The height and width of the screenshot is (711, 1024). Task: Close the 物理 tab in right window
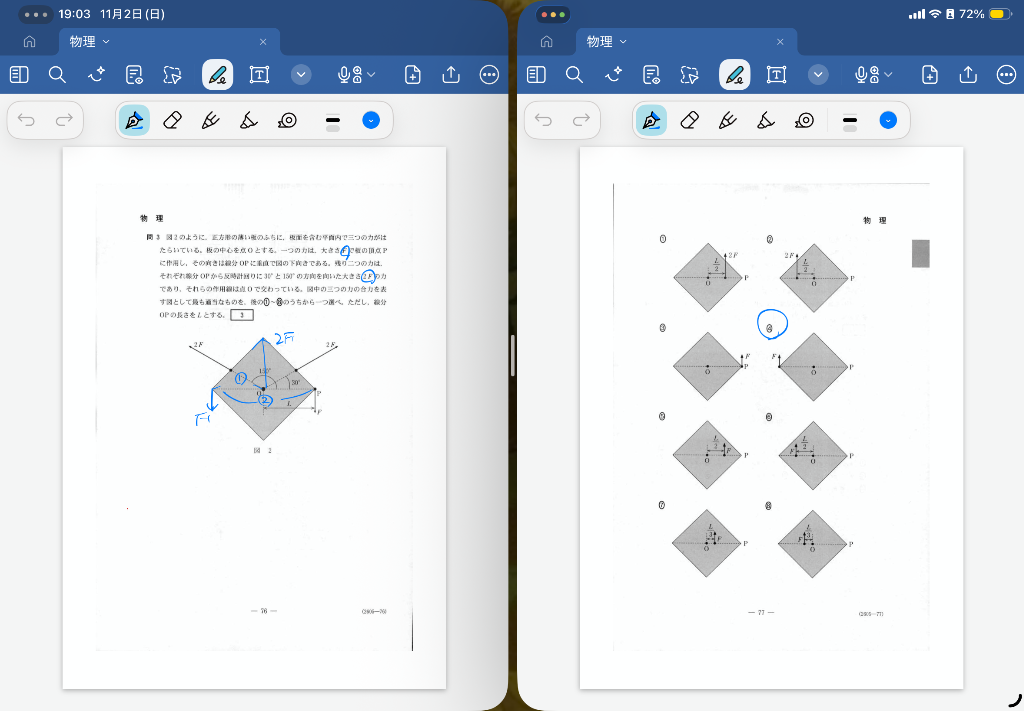coord(780,42)
